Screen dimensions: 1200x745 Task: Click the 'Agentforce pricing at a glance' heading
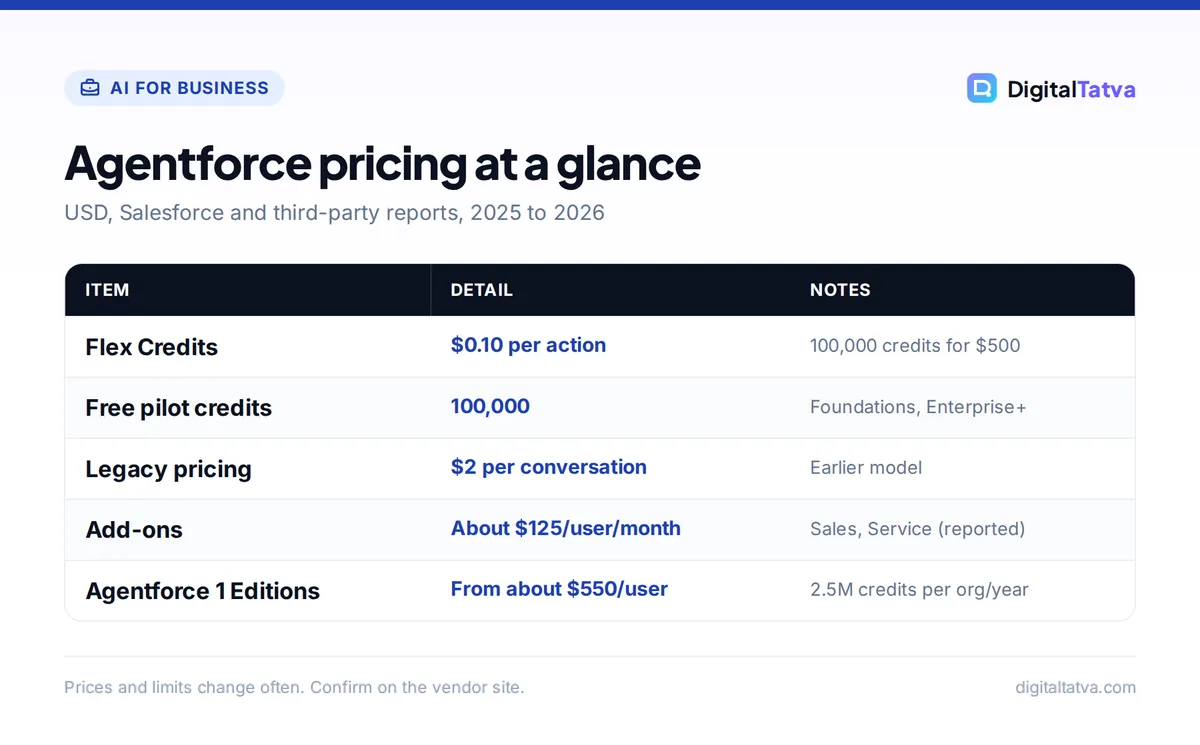tap(382, 164)
